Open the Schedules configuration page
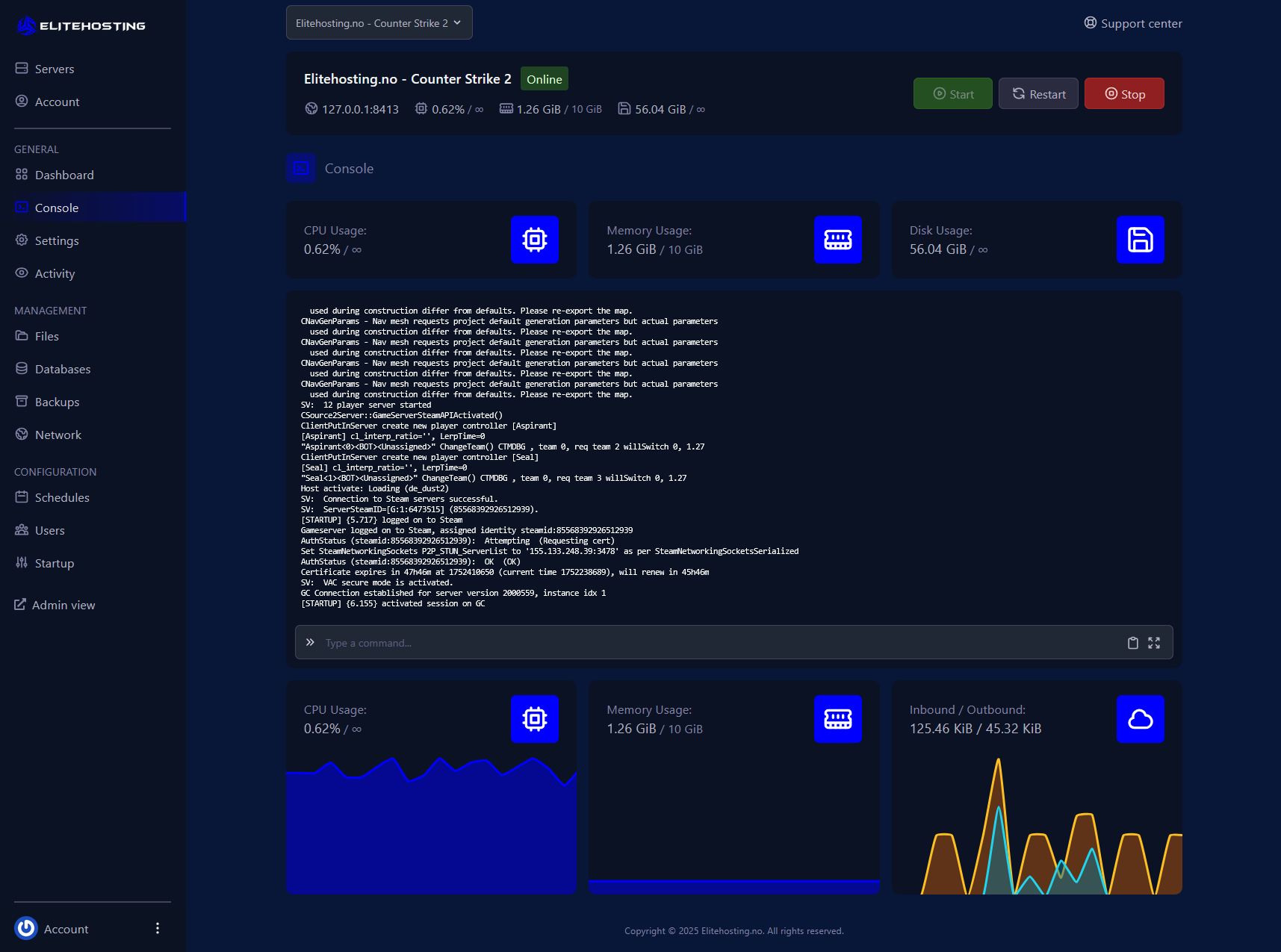The image size is (1281, 952). tap(61, 497)
